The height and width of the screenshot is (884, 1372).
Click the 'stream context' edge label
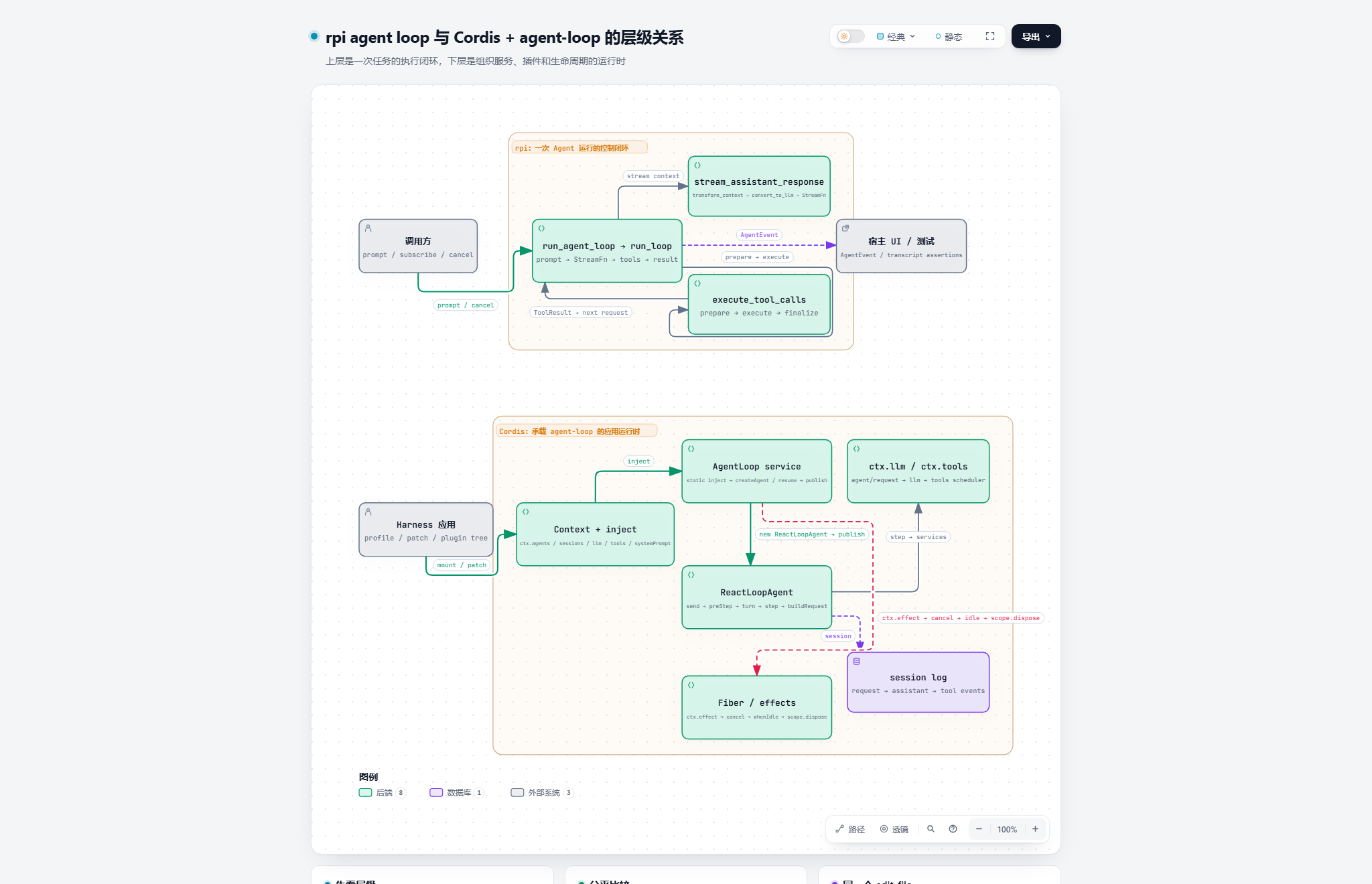tap(653, 176)
